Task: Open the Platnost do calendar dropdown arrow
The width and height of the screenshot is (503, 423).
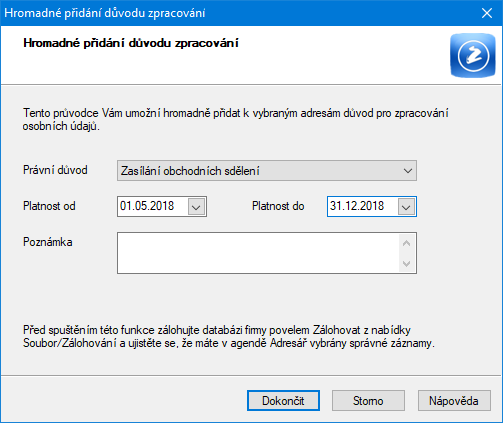Action: click(x=406, y=207)
